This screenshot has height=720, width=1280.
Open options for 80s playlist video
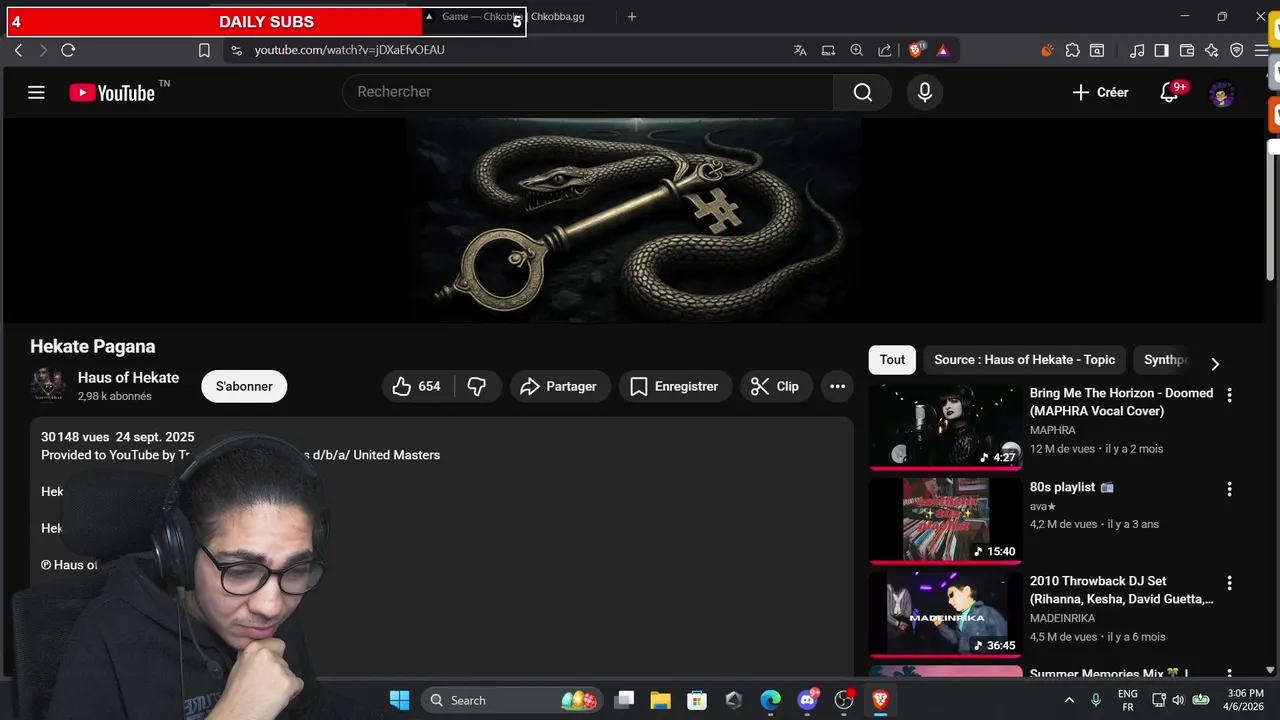coord(1229,489)
